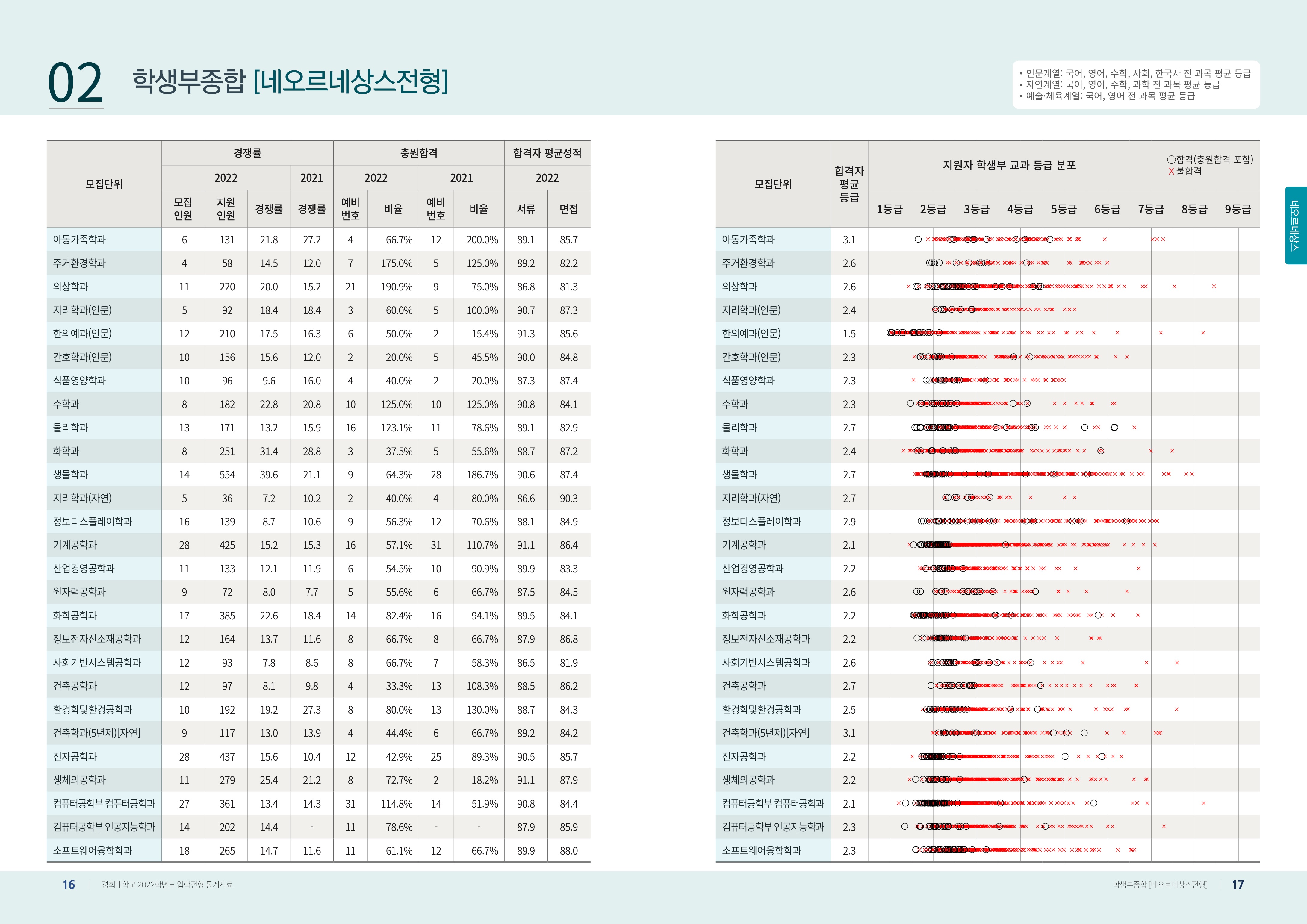Click the 합격자 평균성적 header
This screenshot has height=924, width=1307.
[x=547, y=153]
